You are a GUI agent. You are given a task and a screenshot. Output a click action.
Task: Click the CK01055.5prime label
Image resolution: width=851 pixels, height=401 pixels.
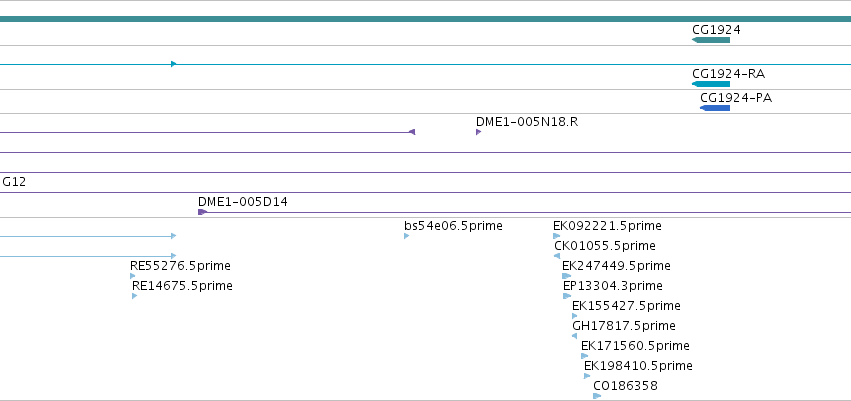point(605,246)
